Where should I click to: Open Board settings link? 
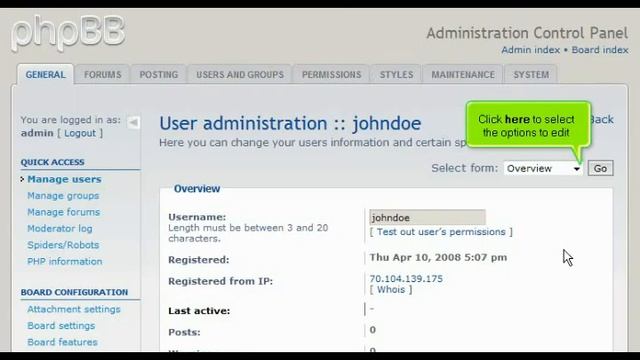pyautogui.click(x=61, y=326)
